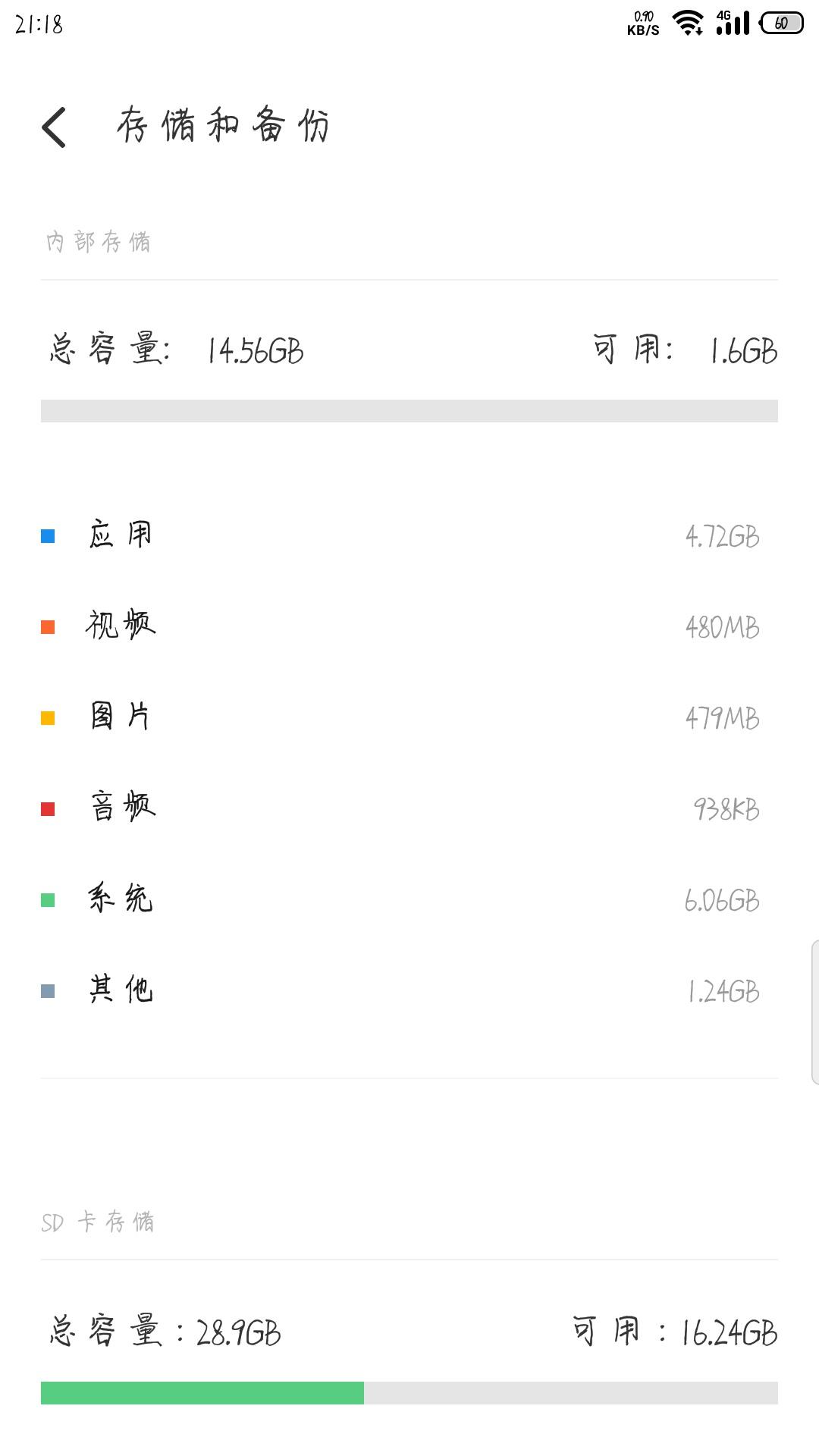
Task: Open the 应用 storage entry
Action: tap(409, 536)
